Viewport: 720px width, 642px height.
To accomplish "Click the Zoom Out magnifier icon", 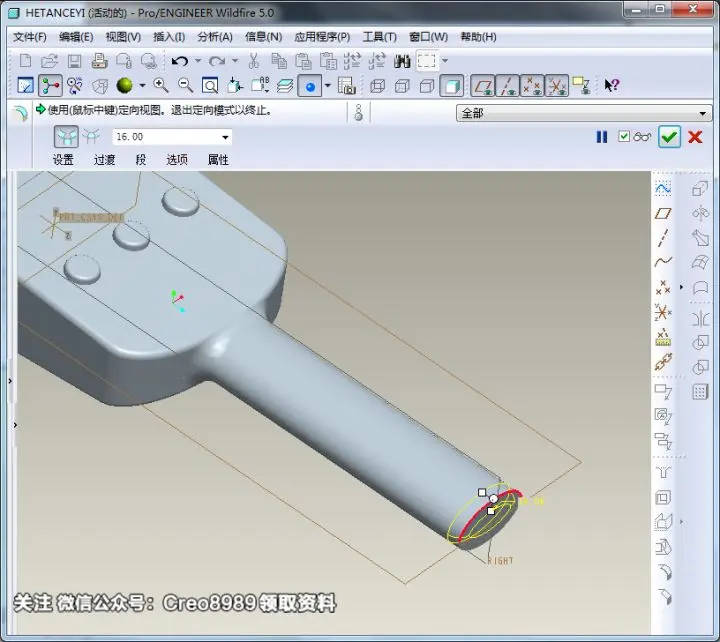I will (185, 85).
